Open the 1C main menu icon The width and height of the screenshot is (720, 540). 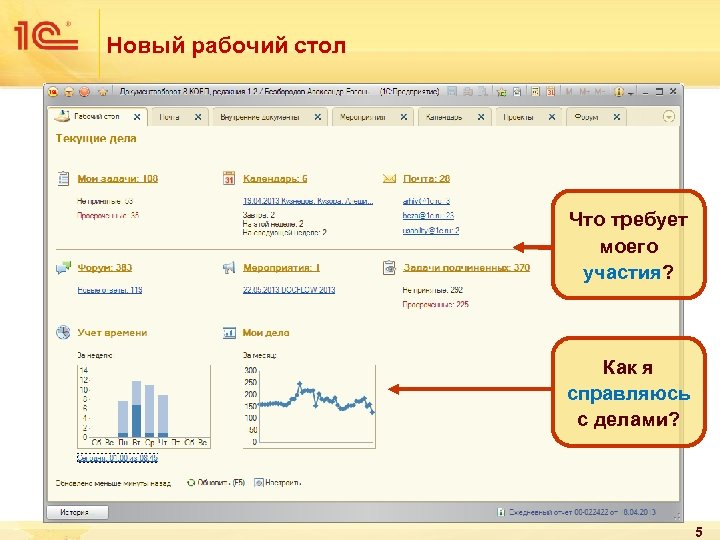click(x=53, y=92)
